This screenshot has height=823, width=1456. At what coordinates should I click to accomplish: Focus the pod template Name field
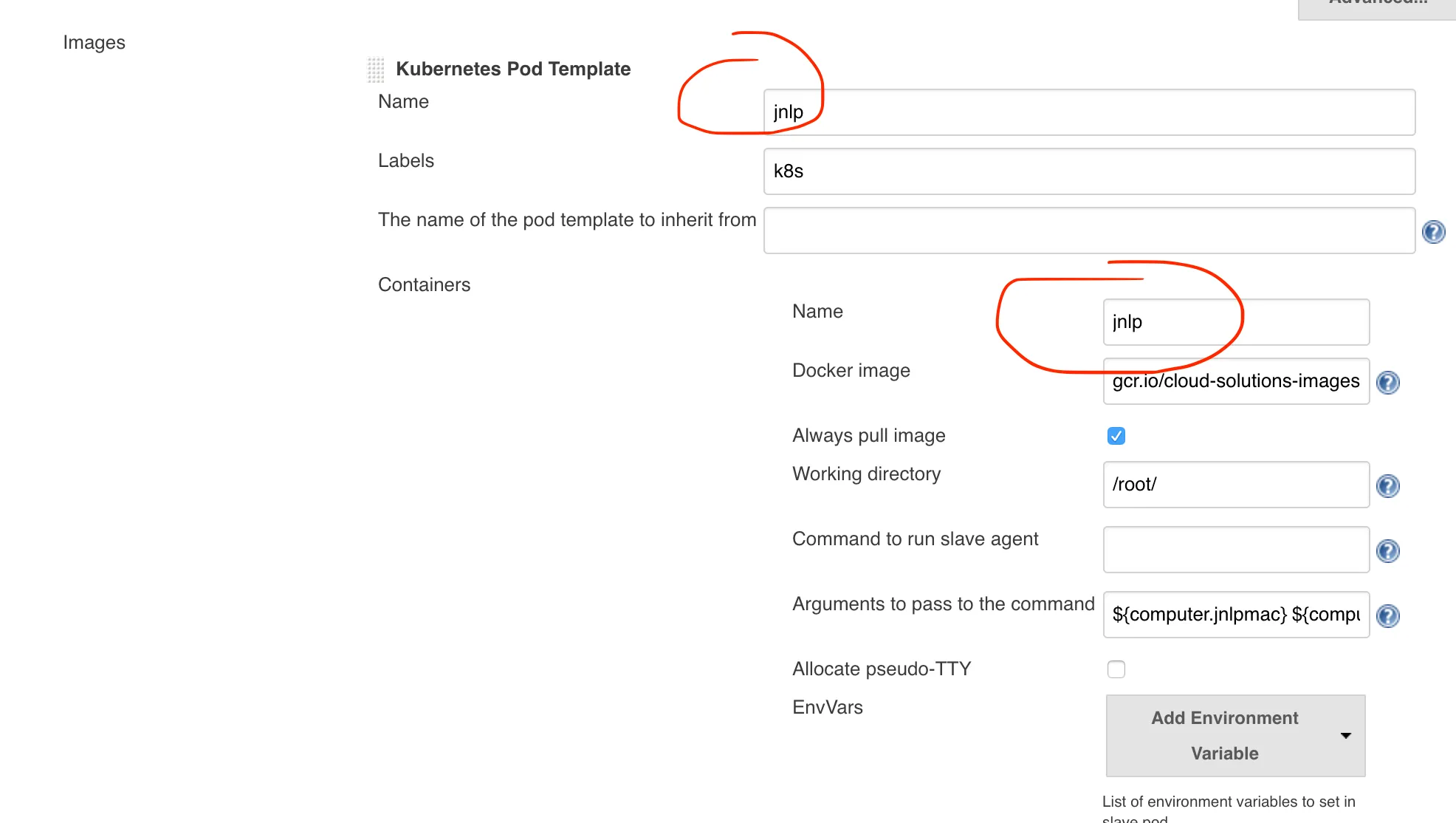pos(1088,112)
